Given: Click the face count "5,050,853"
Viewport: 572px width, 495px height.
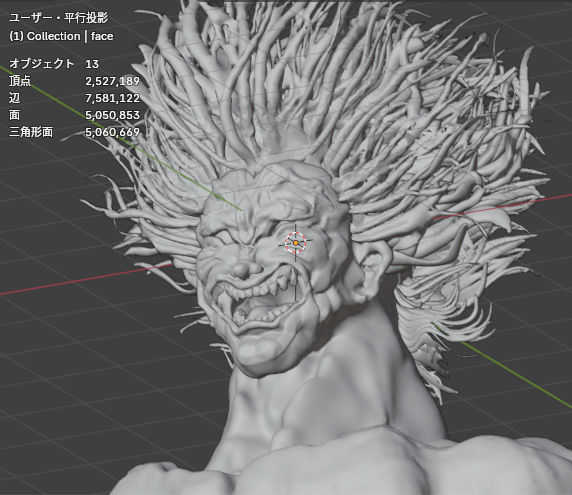Looking at the screenshot, I should click(112, 115).
